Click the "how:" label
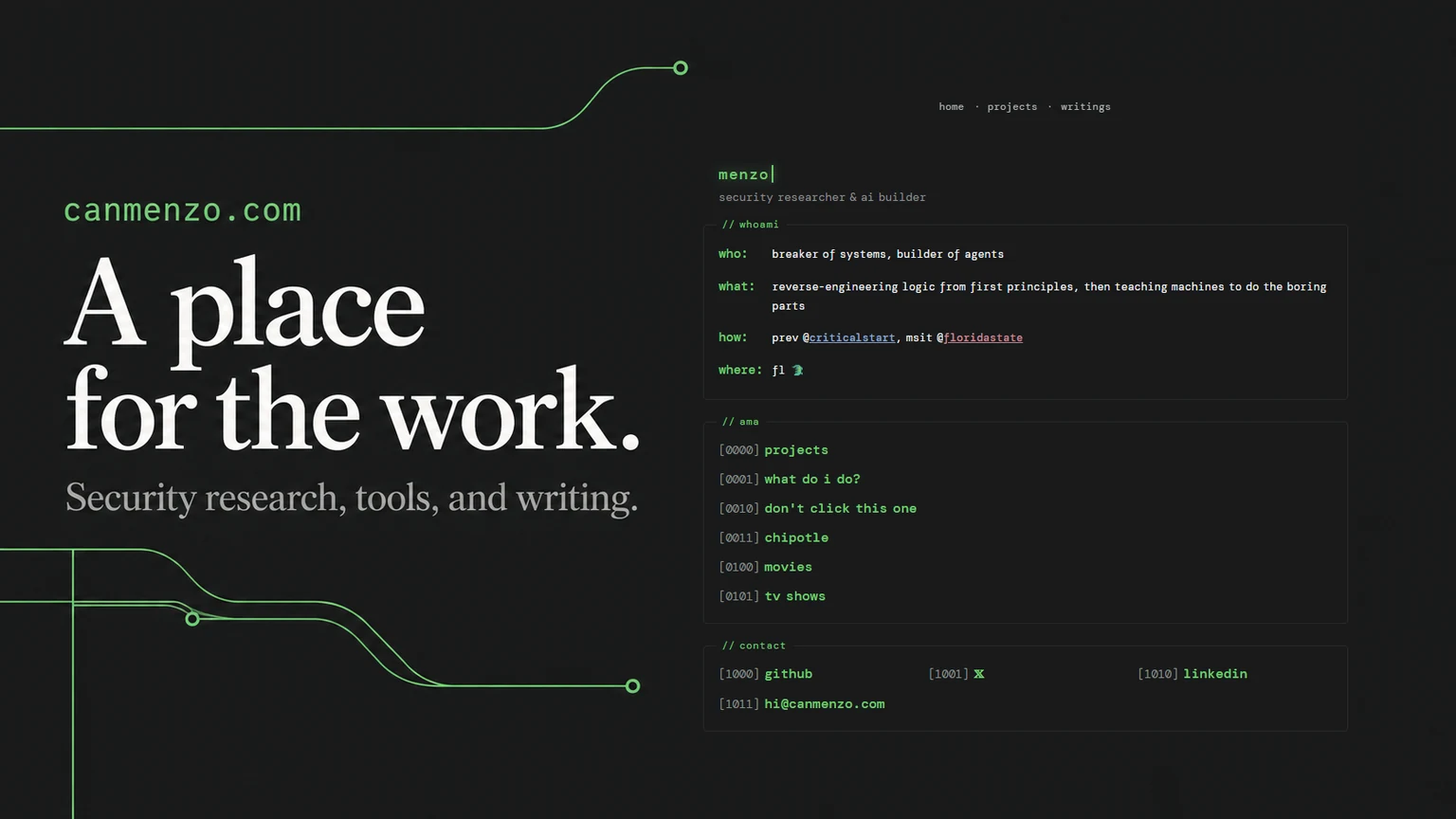Screen dimensions: 1456x819 tap(733, 337)
